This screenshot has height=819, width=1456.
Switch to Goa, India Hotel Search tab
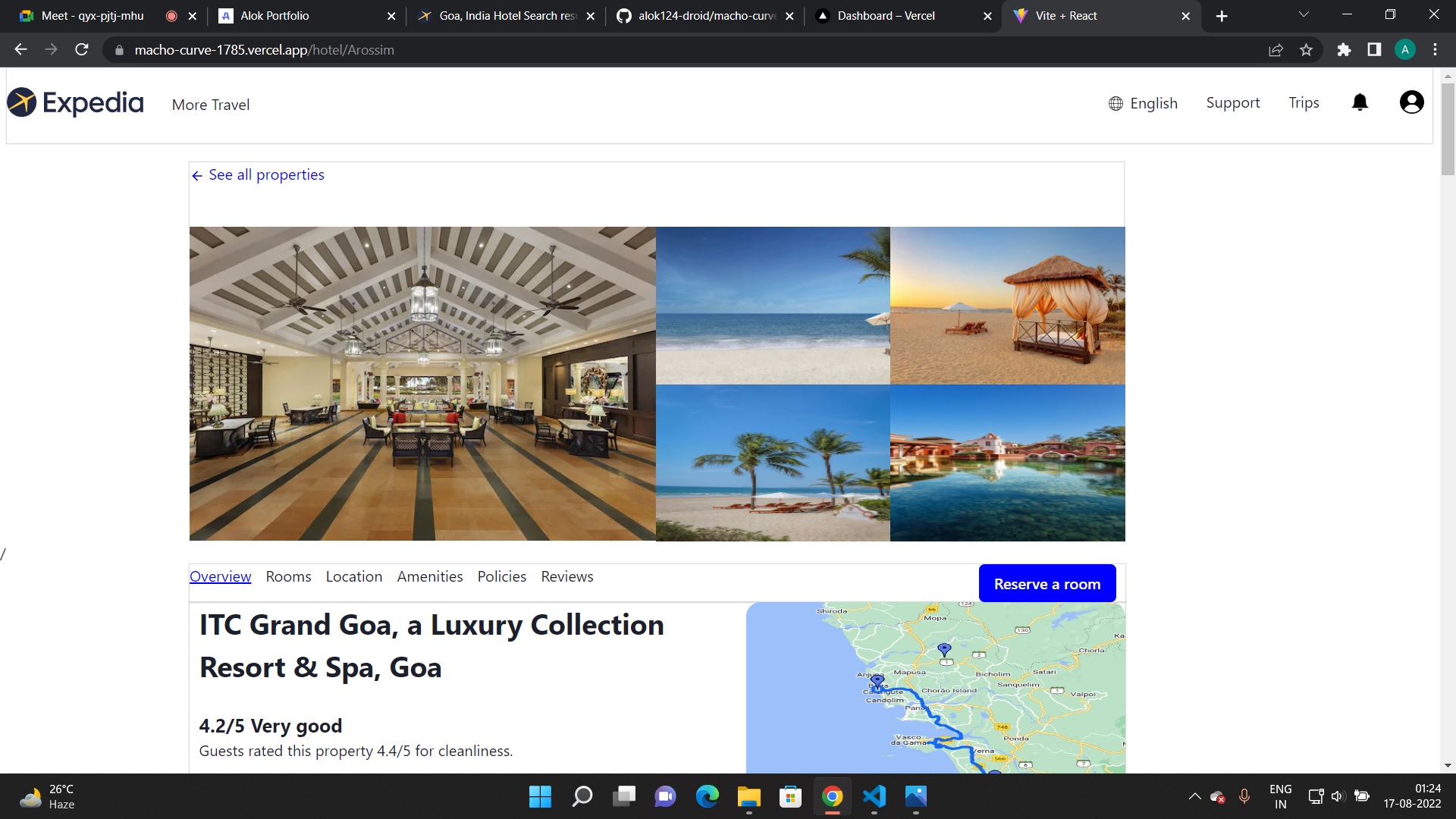click(507, 16)
